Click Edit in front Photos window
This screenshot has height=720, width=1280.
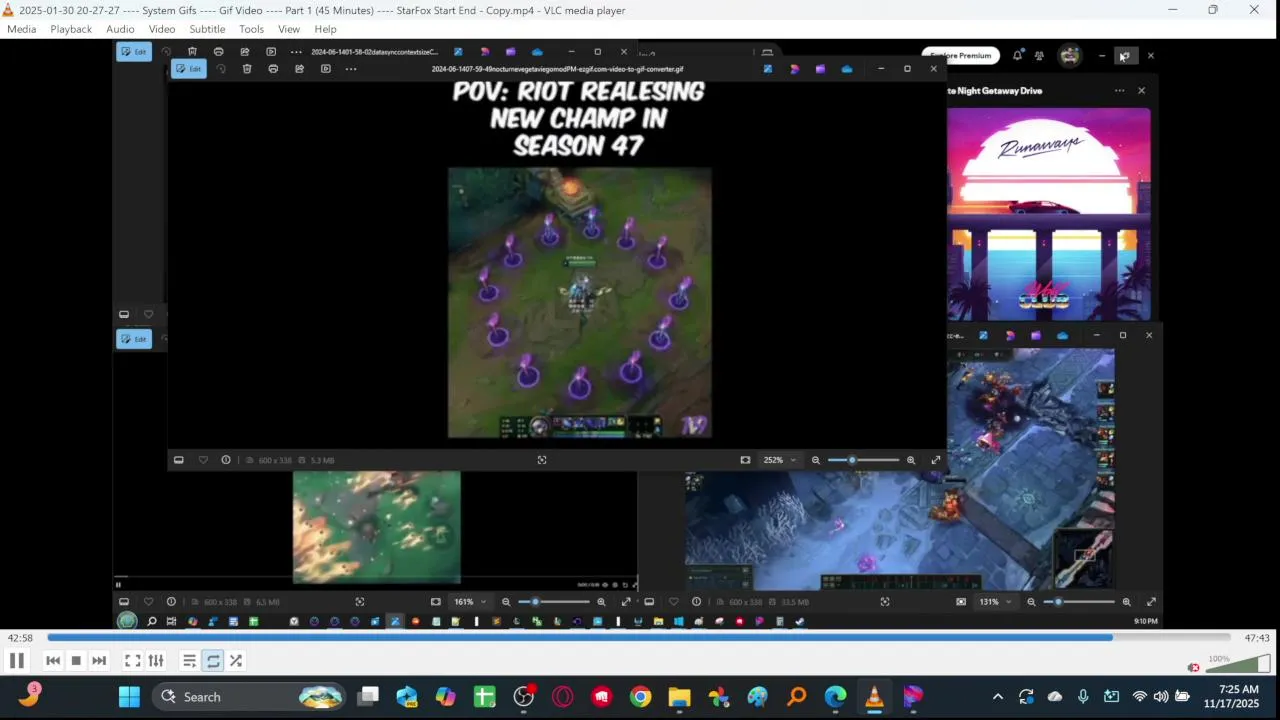click(189, 69)
